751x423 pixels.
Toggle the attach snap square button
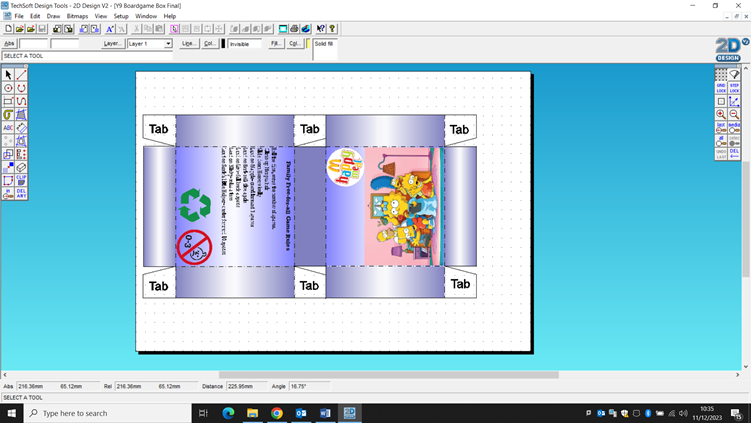tap(721, 101)
